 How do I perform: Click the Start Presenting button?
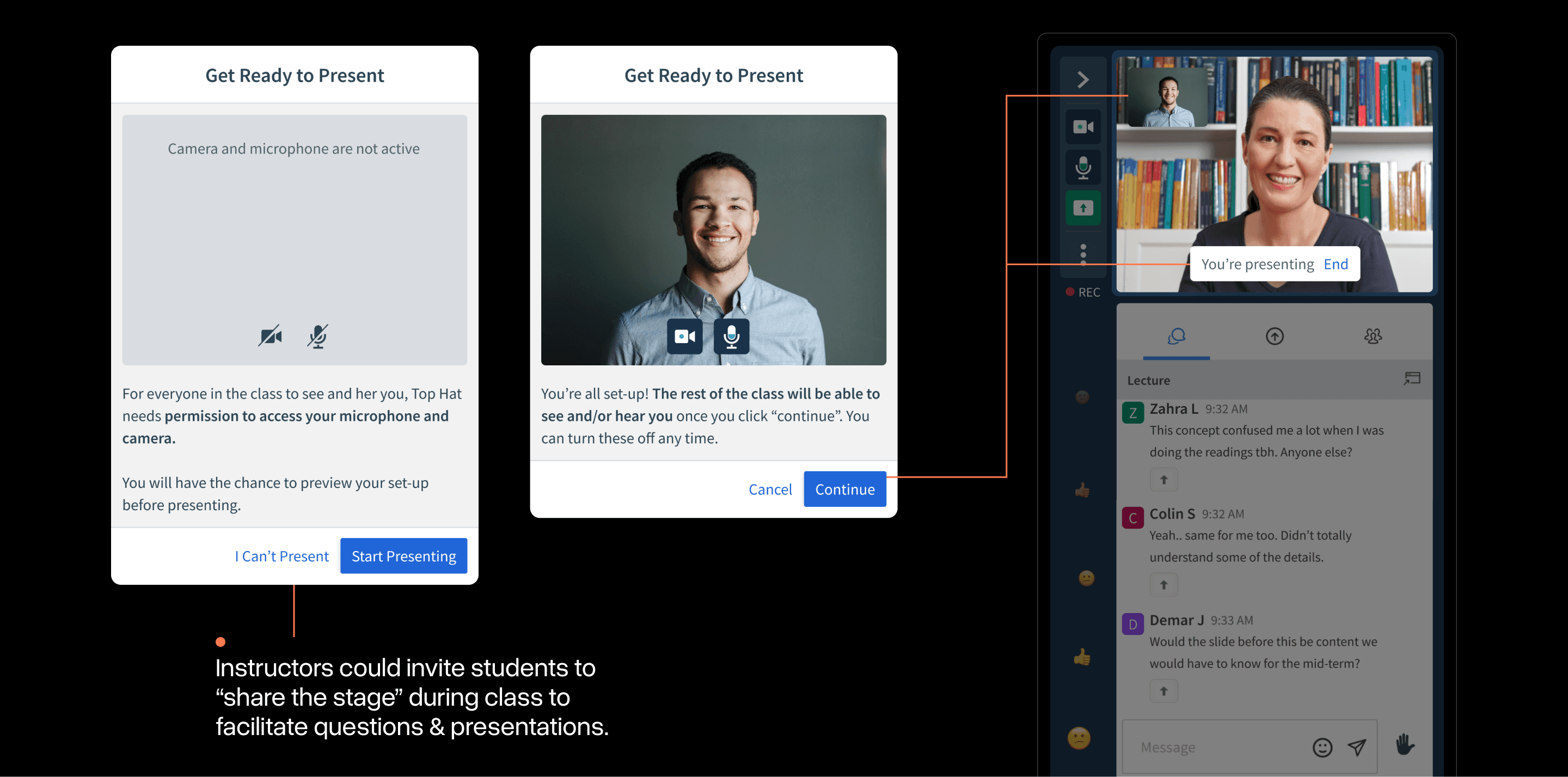tap(403, 555)
